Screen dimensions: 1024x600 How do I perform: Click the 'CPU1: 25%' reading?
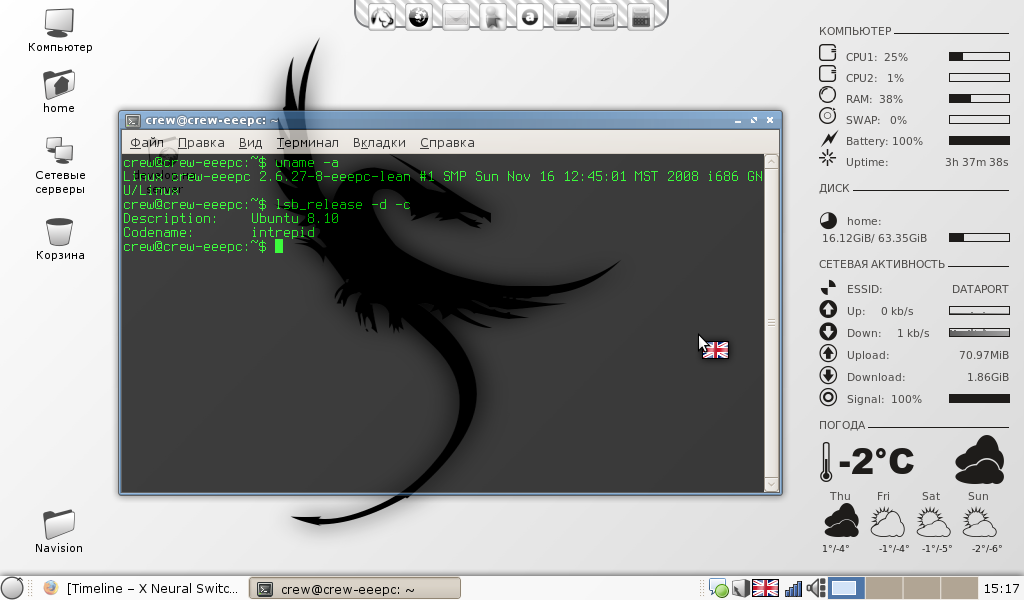click(877, 57)
